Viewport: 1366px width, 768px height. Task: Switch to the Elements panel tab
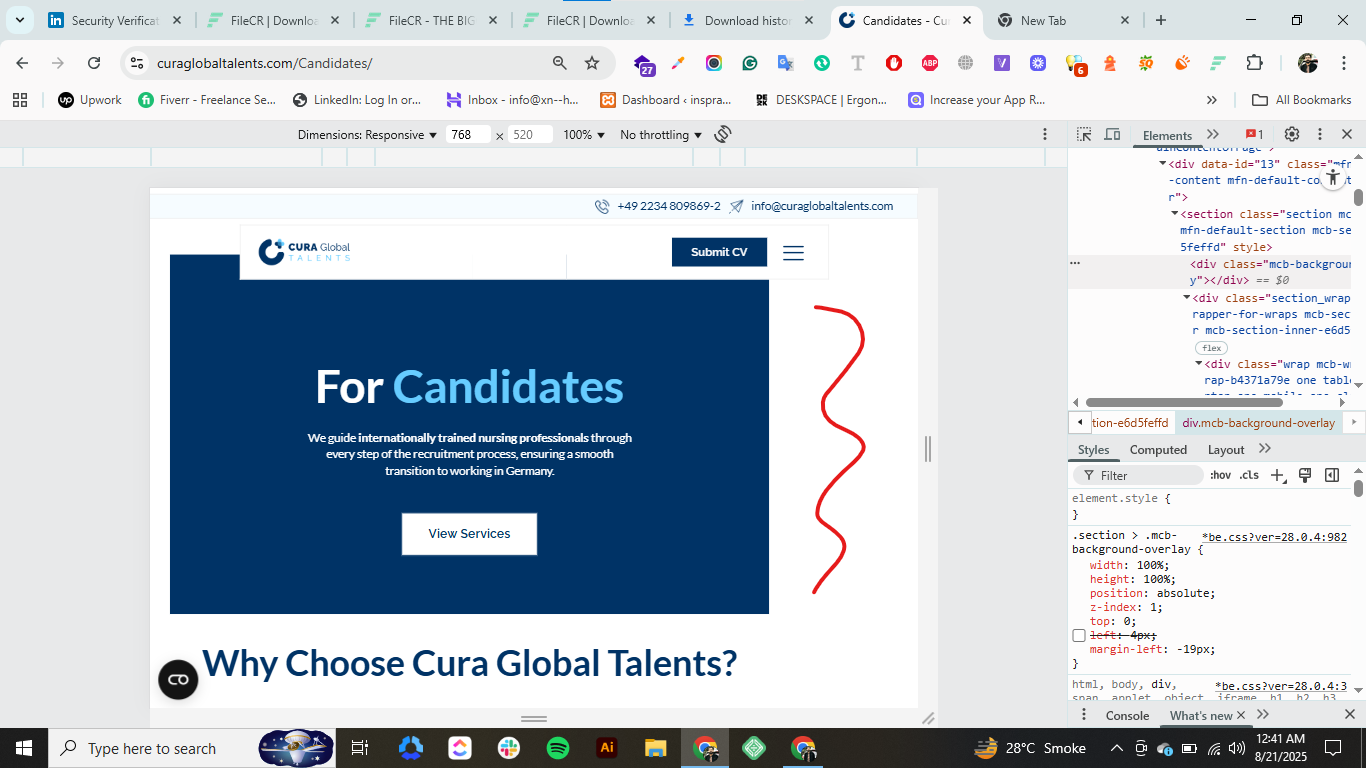1167,135
